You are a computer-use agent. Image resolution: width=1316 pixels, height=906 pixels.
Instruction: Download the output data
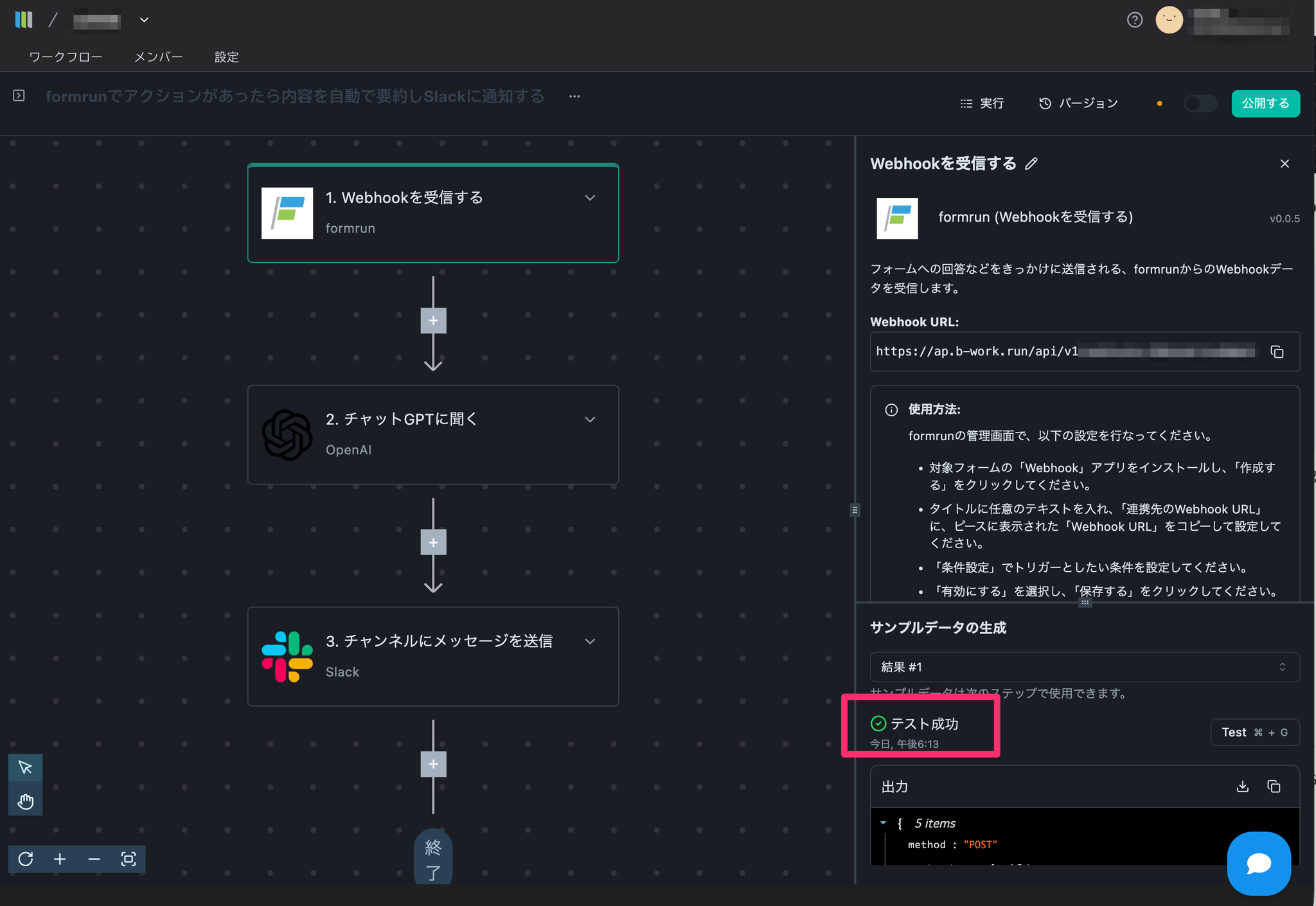(x=1242, y=786)
